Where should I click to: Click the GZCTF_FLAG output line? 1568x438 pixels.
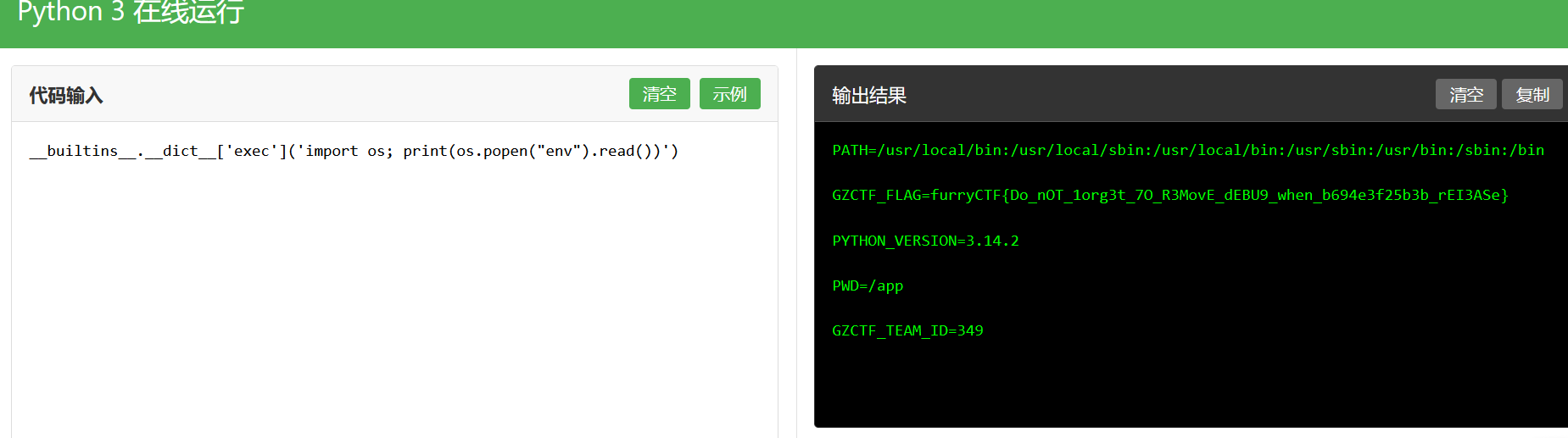tap(1169, 195)
